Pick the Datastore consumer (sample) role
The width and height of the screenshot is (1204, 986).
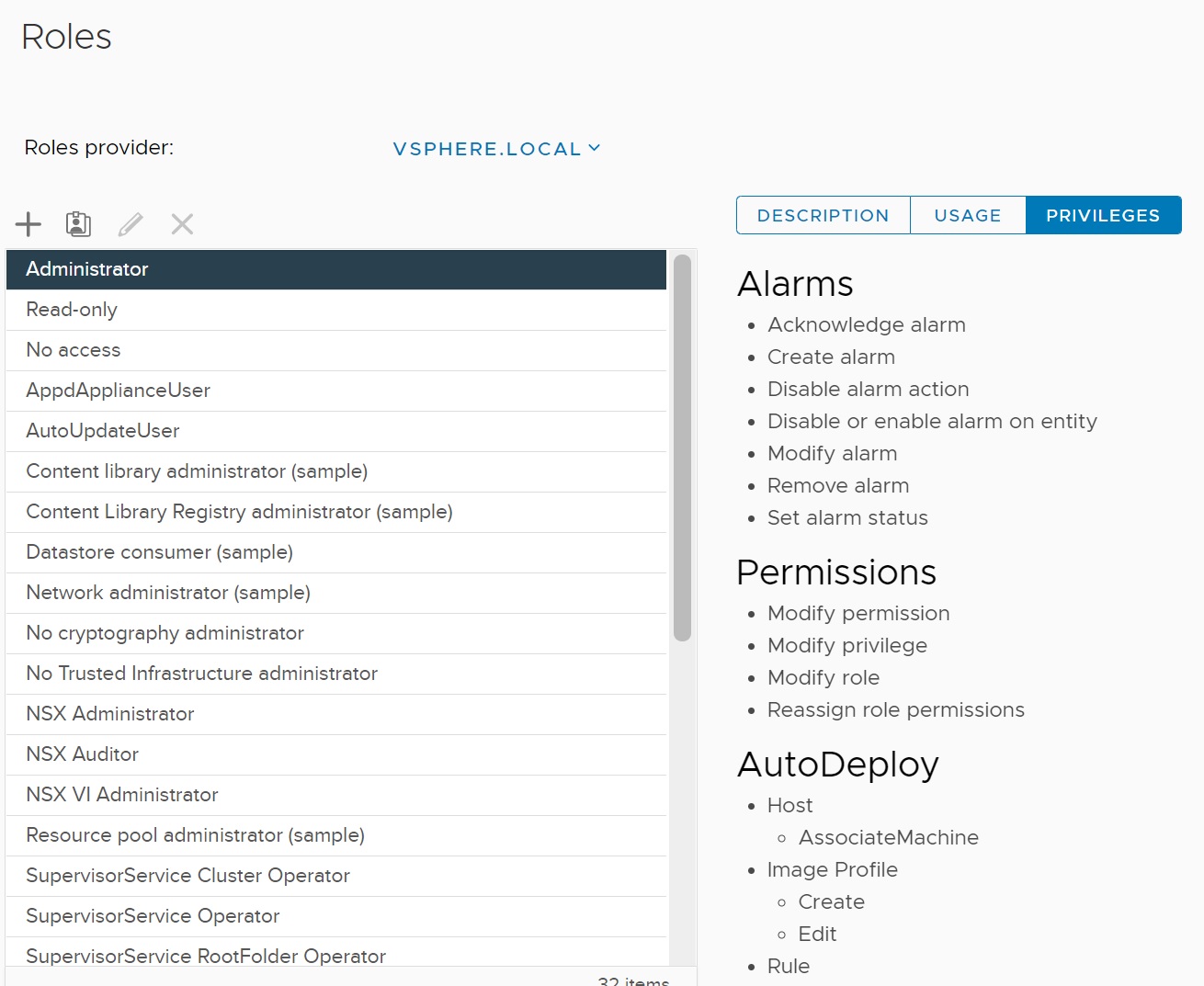point(336,552)
